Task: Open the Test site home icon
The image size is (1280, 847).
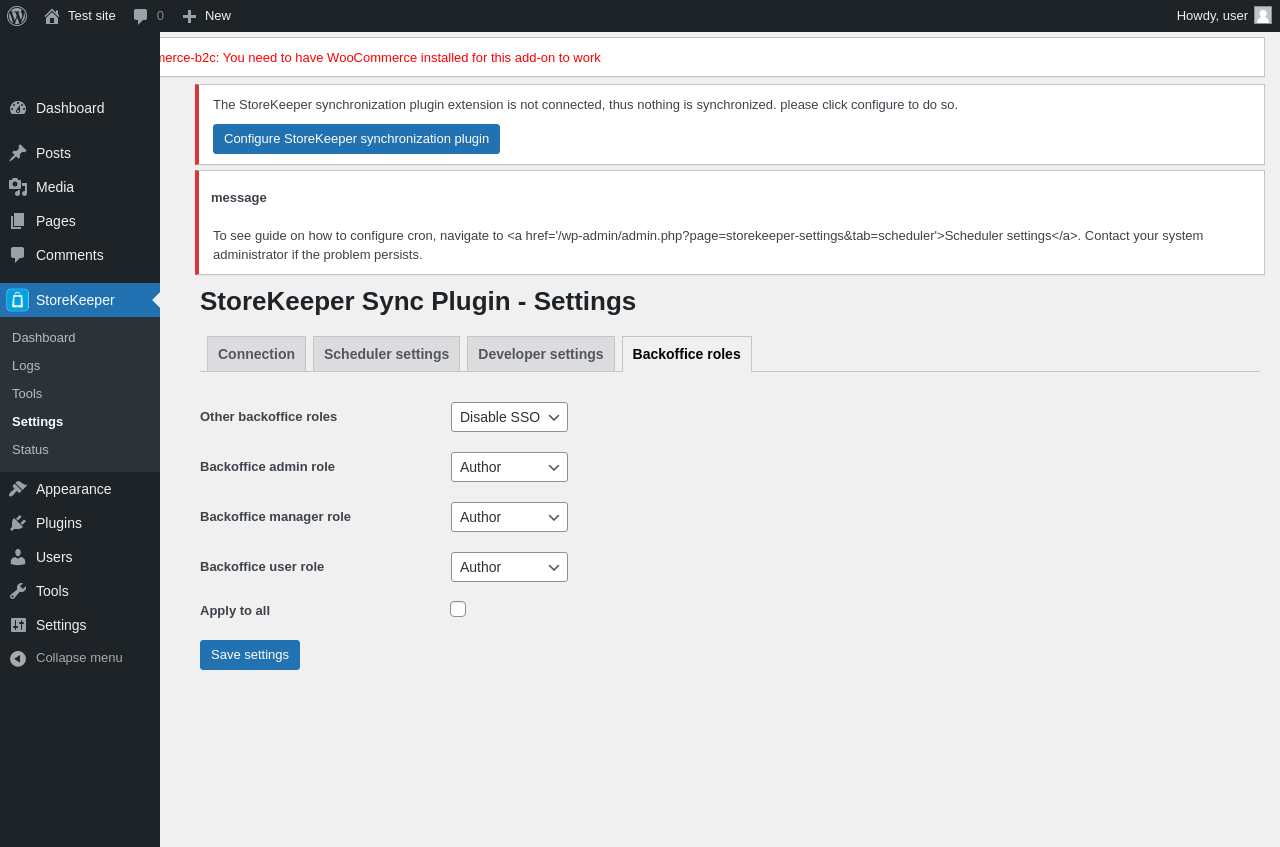Action: (52, 16)
